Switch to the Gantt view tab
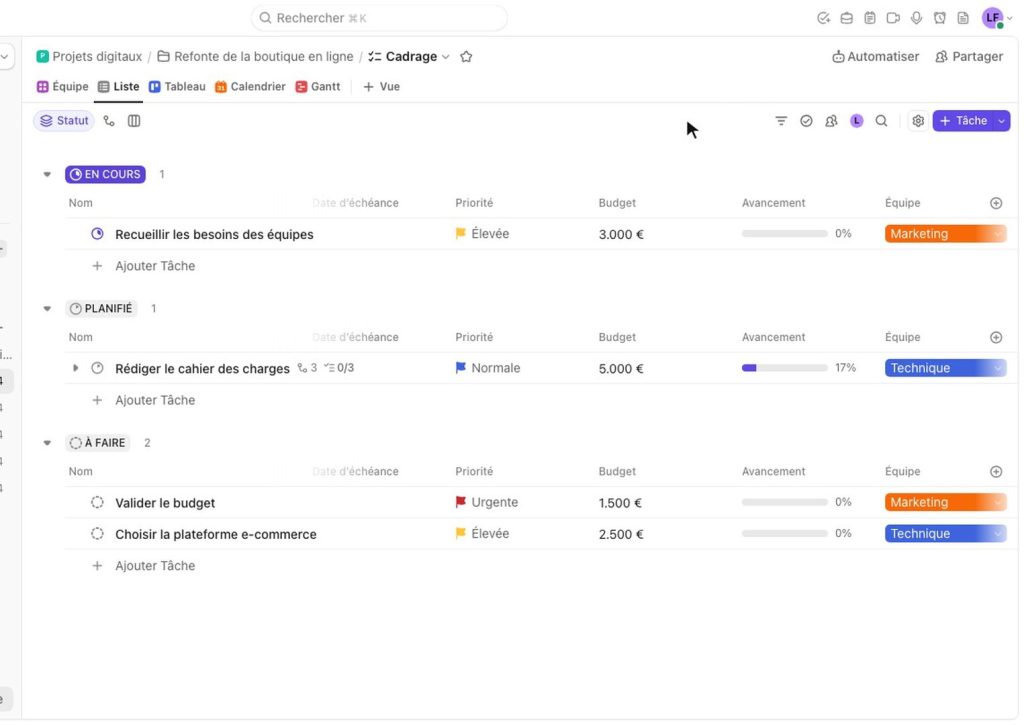The image size is (1024, 725). 318,87
